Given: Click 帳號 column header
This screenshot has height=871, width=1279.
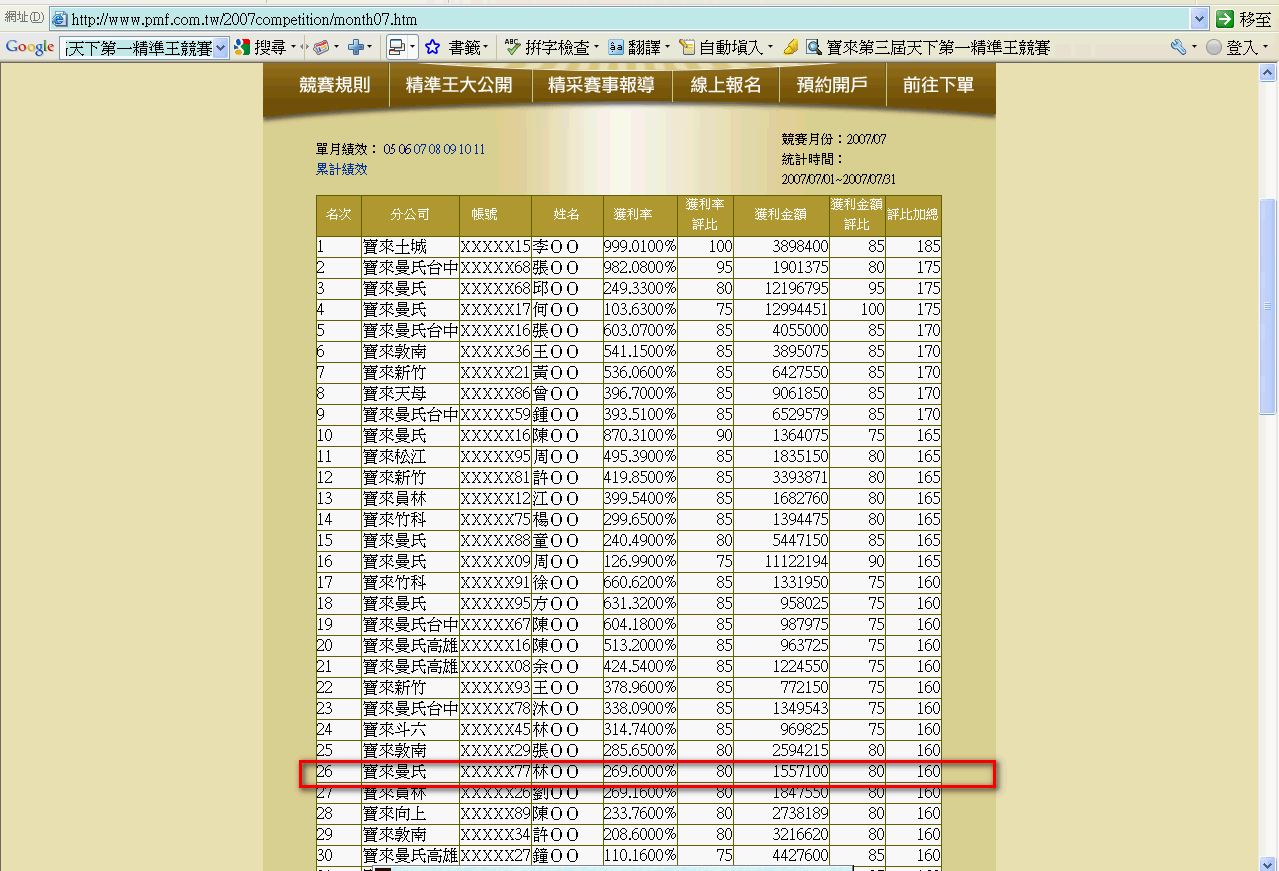Looking at the screenshot, I should click(495, 215).
